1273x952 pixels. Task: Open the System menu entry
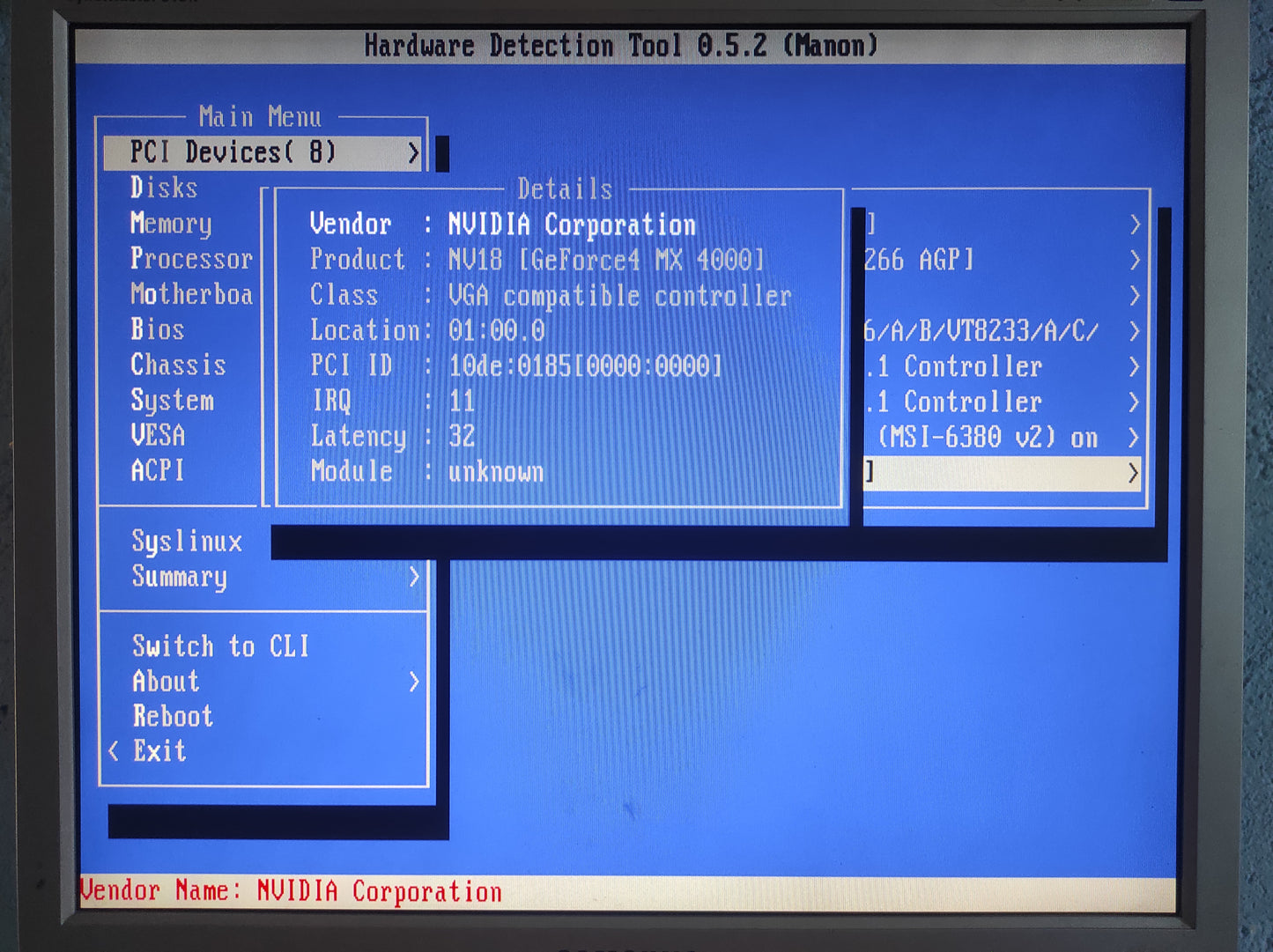click(x=172, y=401)
